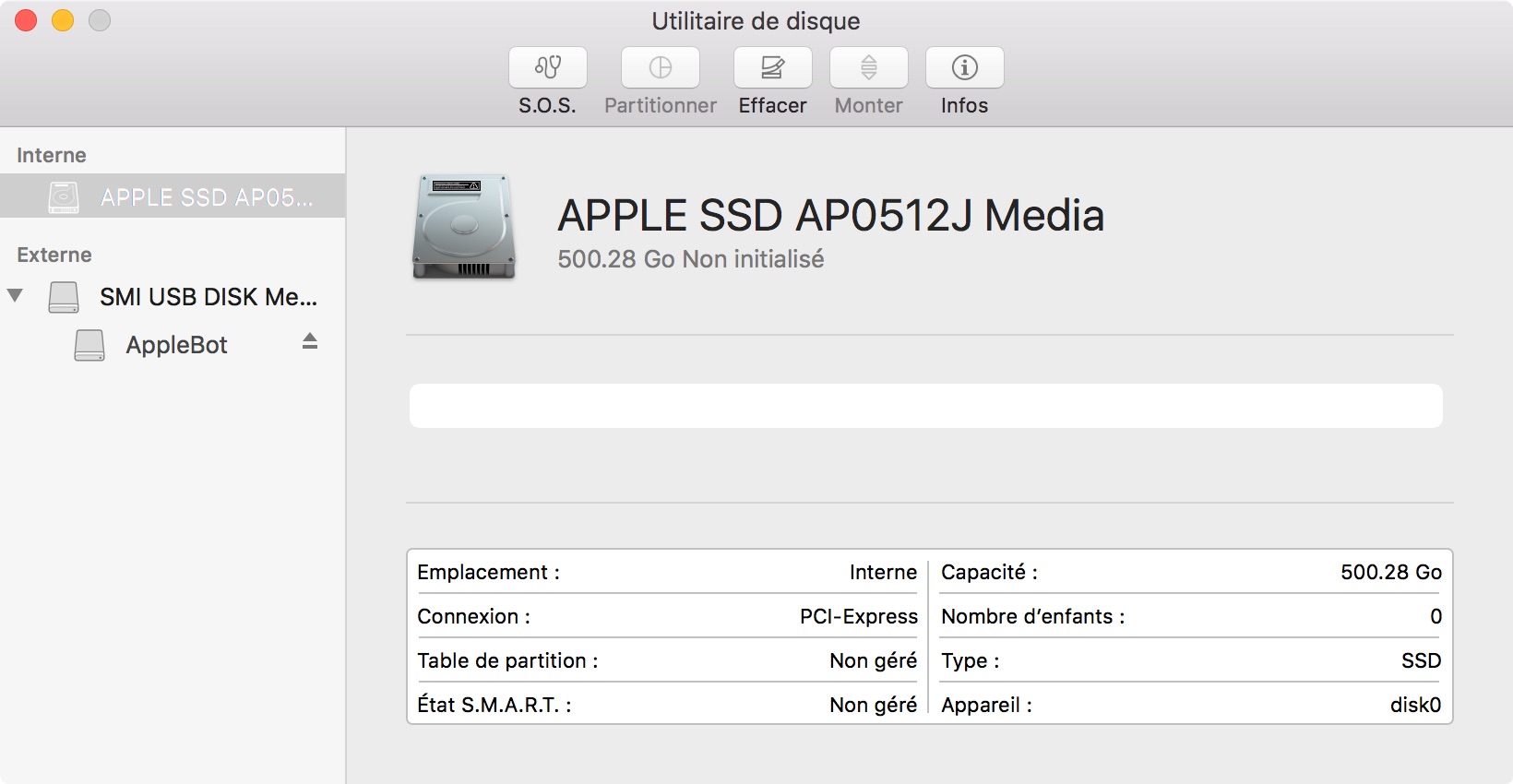This screenshot has width=1513, height=784.
Task: Eject the AppleBot volume
Action: 310,341
